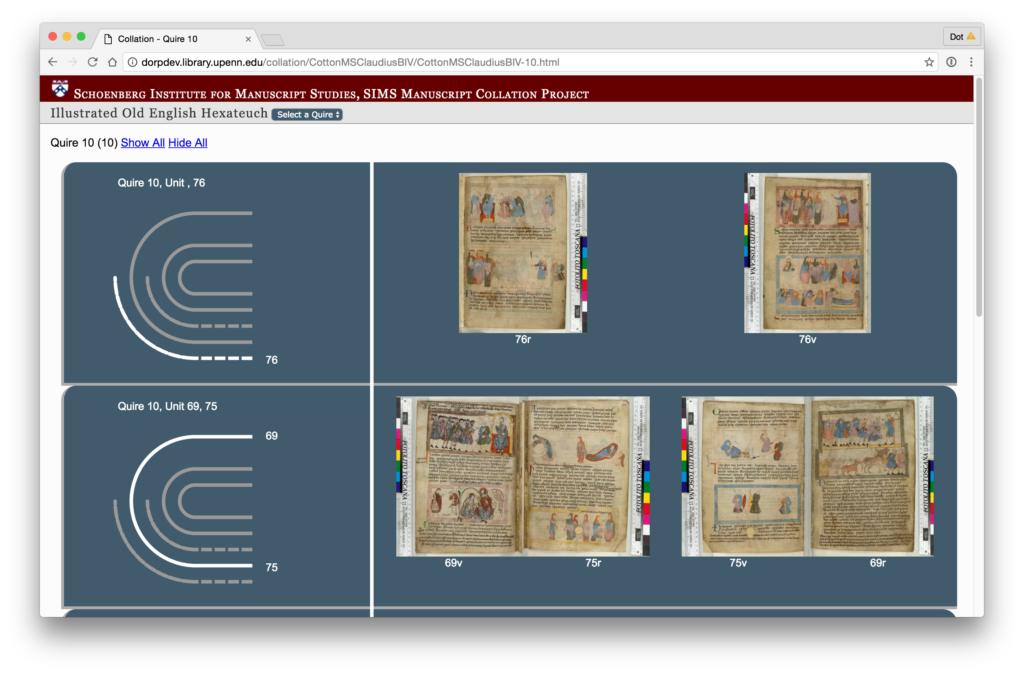Click the Penn shield logo in header
1024x674 pixels.
60,88
